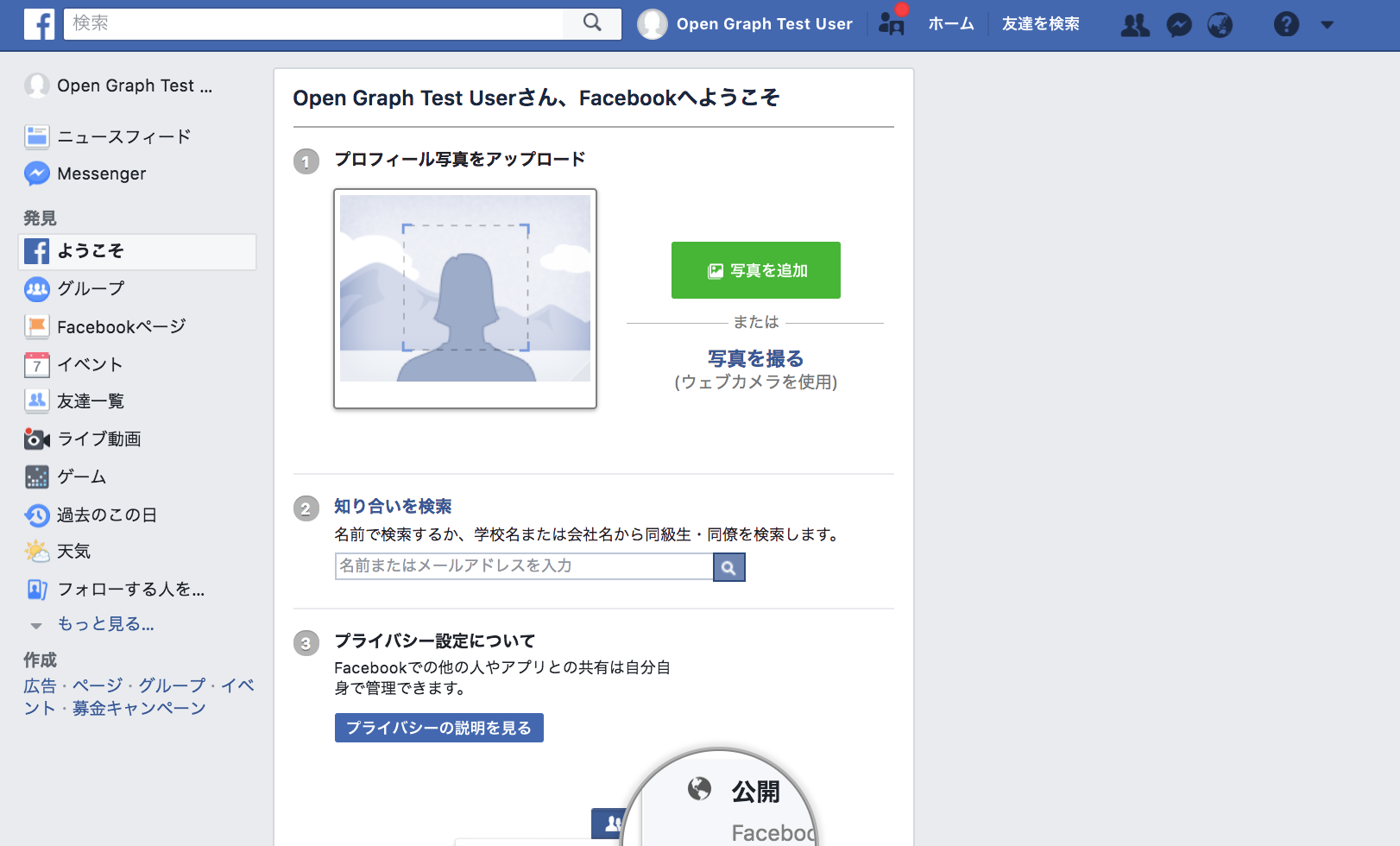
Task: Click the calendar events icon
Action: 37,364
